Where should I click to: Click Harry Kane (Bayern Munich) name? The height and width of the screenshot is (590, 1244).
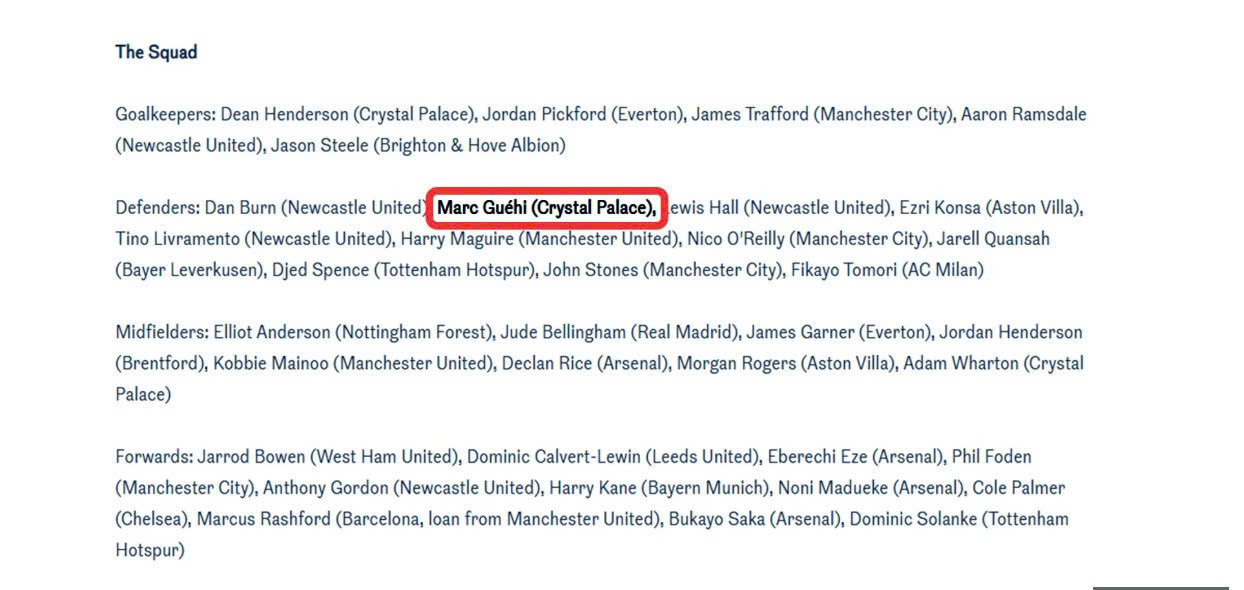click(x=658, y=488)
